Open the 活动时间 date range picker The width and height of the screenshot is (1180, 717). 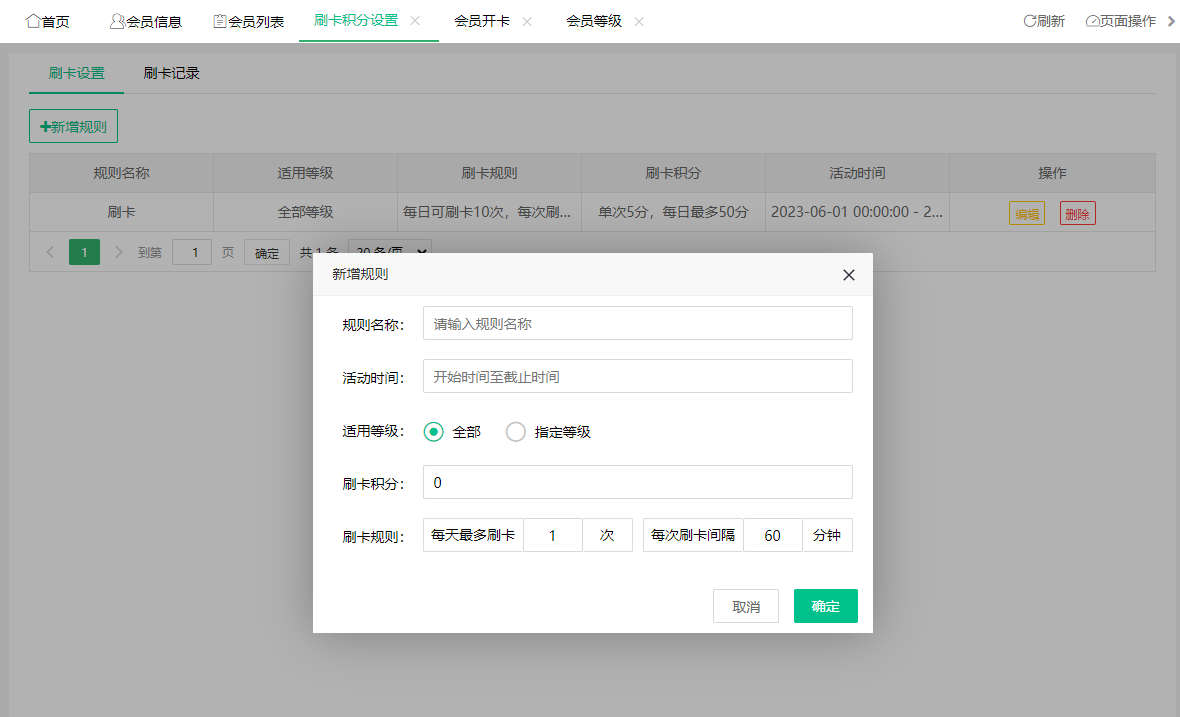click(x=637, y=376)
